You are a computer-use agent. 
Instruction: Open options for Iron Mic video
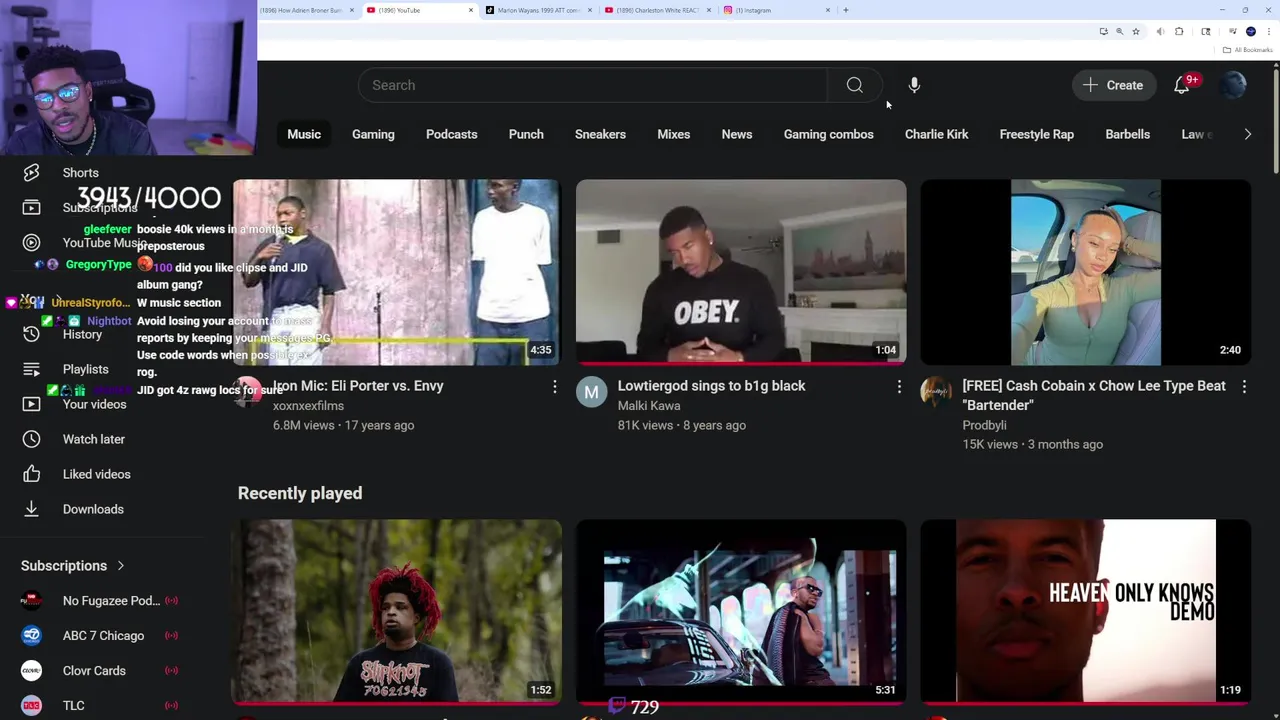555,386
